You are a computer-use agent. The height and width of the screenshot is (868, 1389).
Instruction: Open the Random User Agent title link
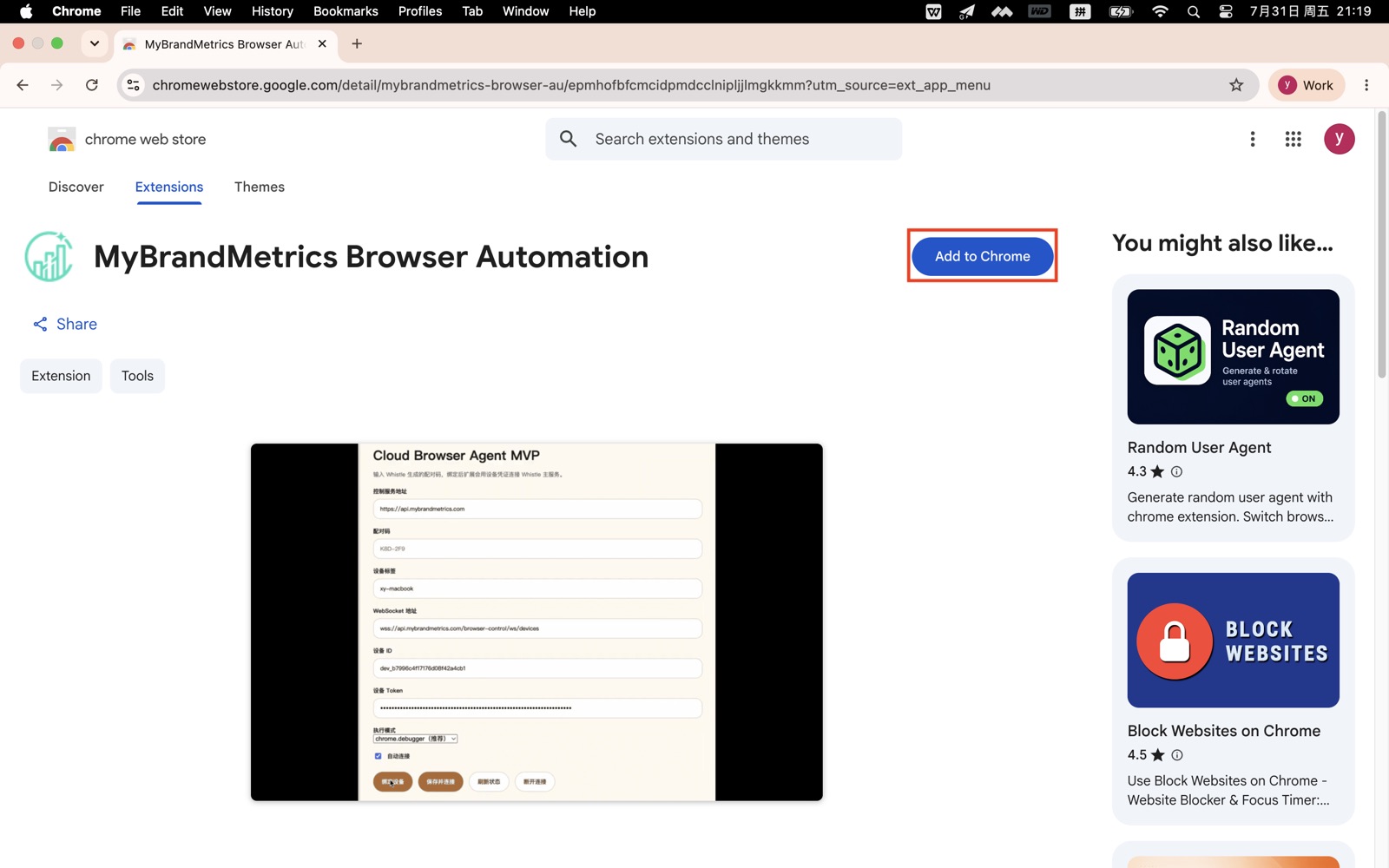click(x=1199, y=448)
